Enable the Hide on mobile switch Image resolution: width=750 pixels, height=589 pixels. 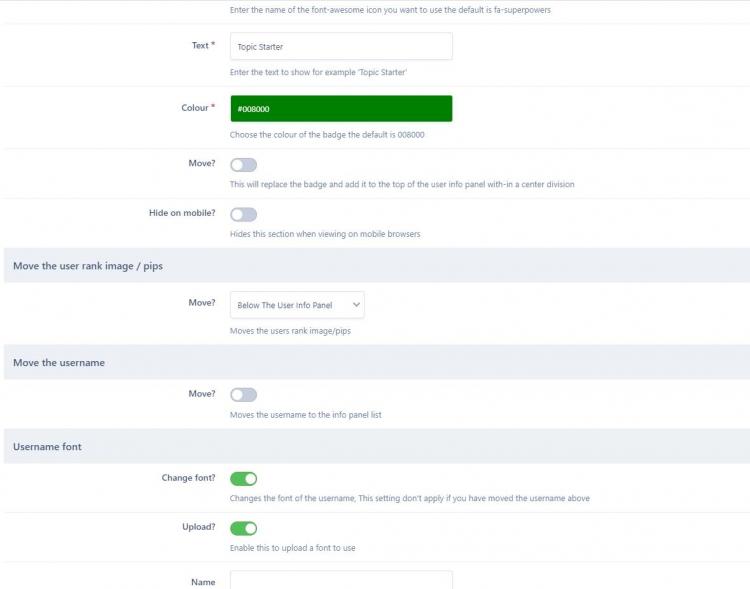click(243, 215)
